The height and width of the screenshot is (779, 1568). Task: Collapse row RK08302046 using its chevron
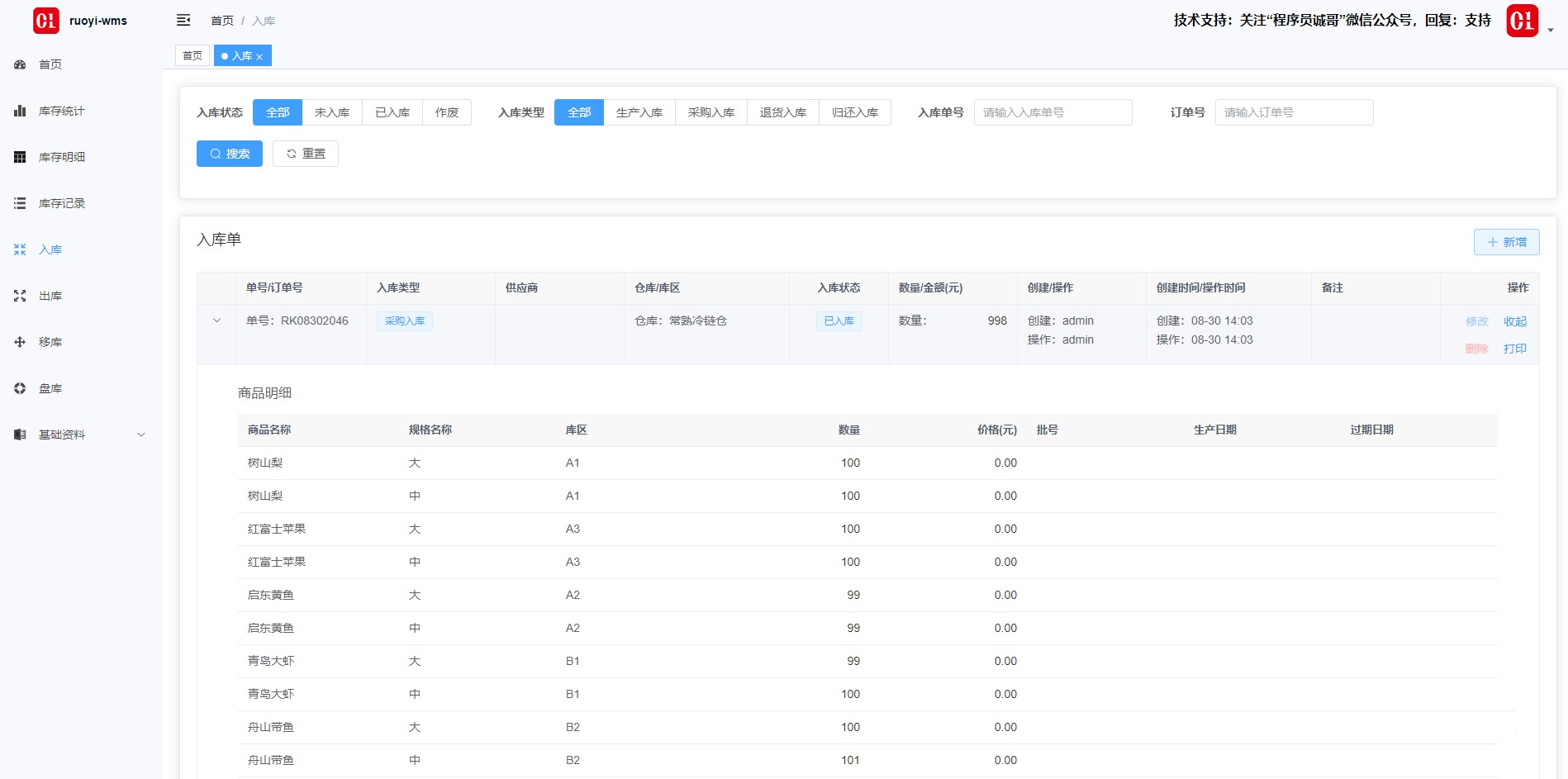tap(216, 321)
